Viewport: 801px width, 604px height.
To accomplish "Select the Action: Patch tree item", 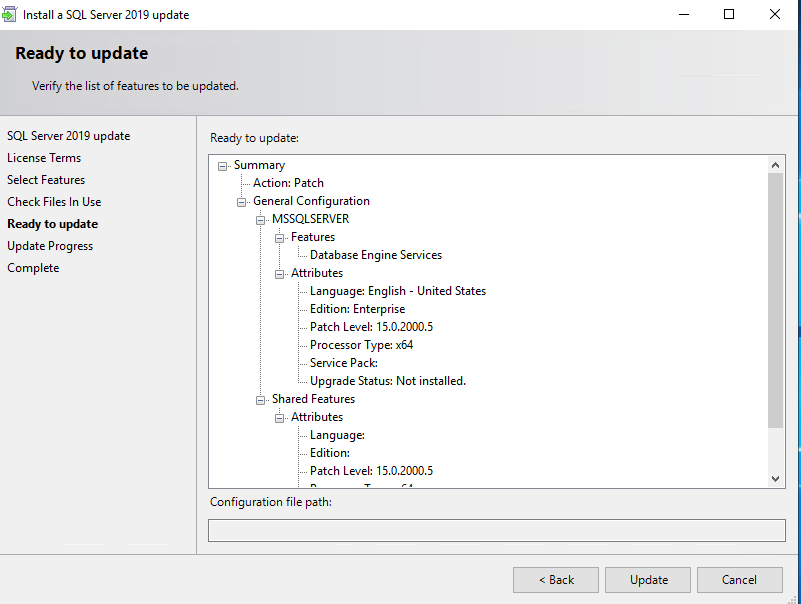I will click(288, 183).
